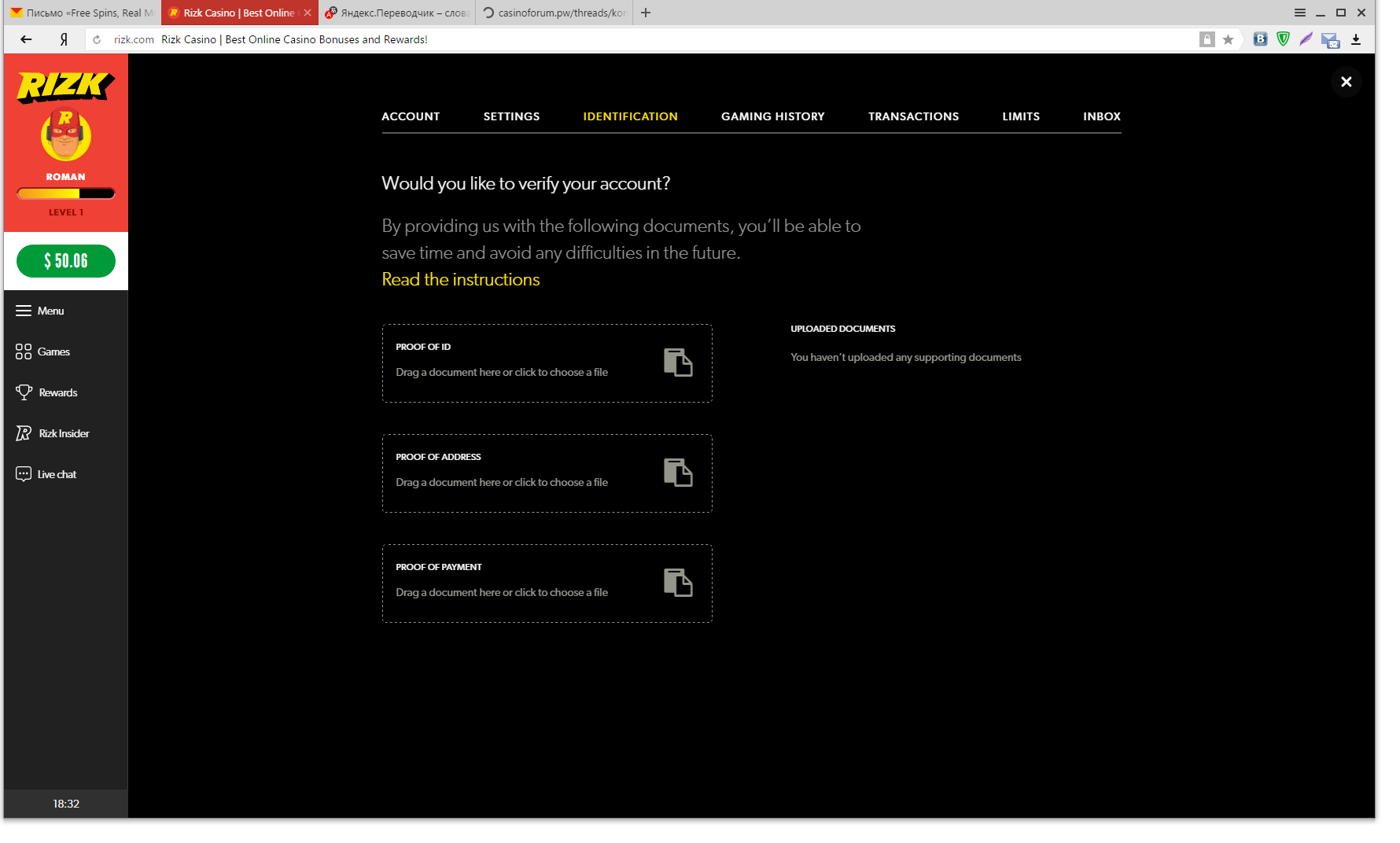
Task: Click the green $50.06 balance button
Action: [x=66, y=261]
